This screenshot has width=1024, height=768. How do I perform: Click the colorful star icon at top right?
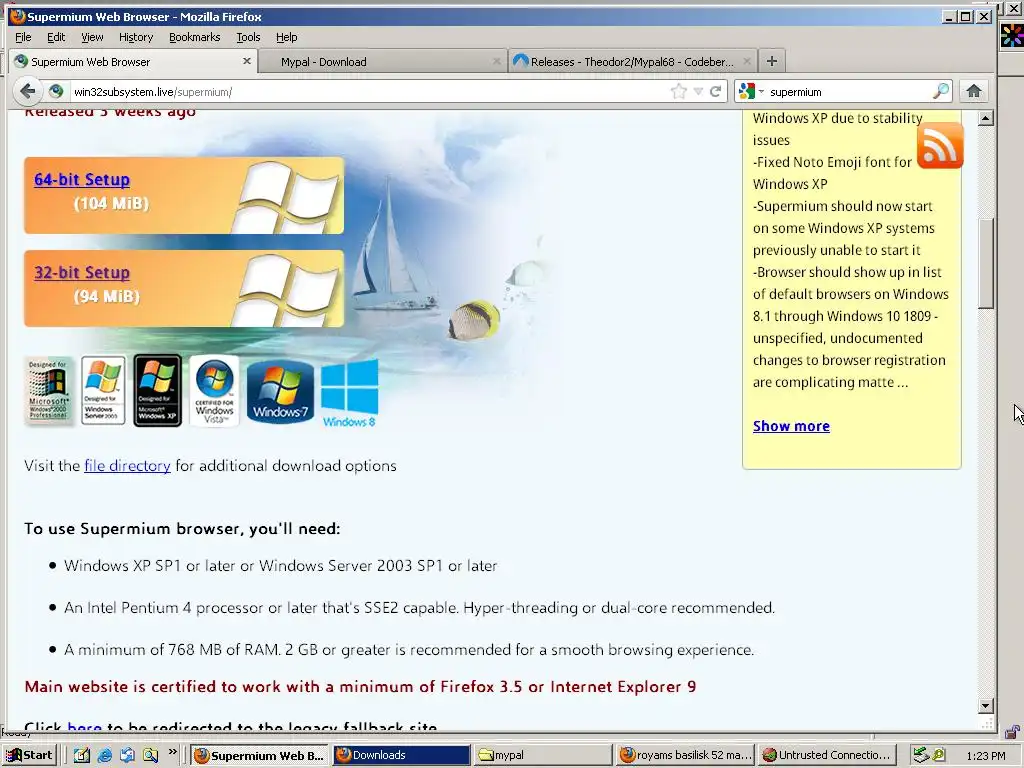1012,35
